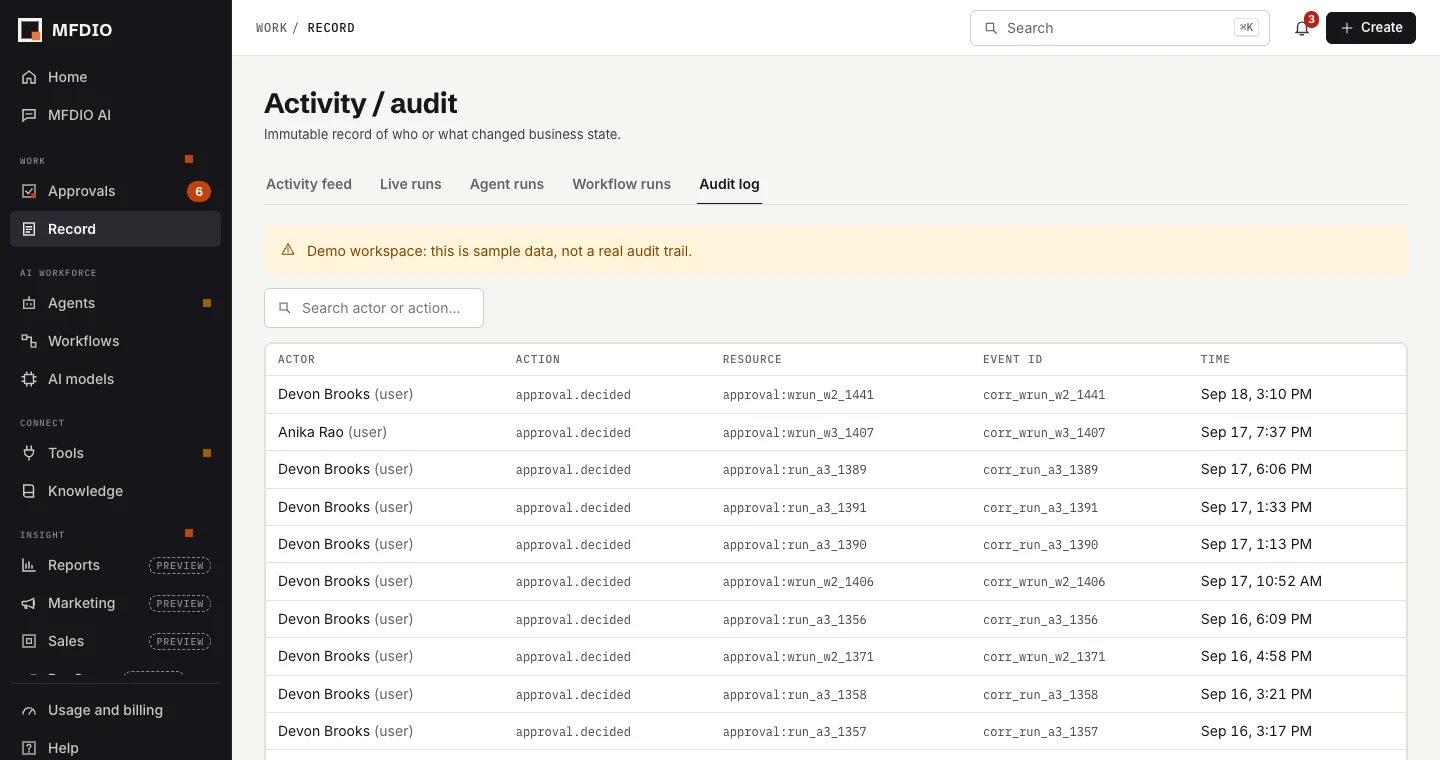This screenshot has width=1440, height=760.
Task: Click the Reports bar chart icon
Action: click(29, 565)
